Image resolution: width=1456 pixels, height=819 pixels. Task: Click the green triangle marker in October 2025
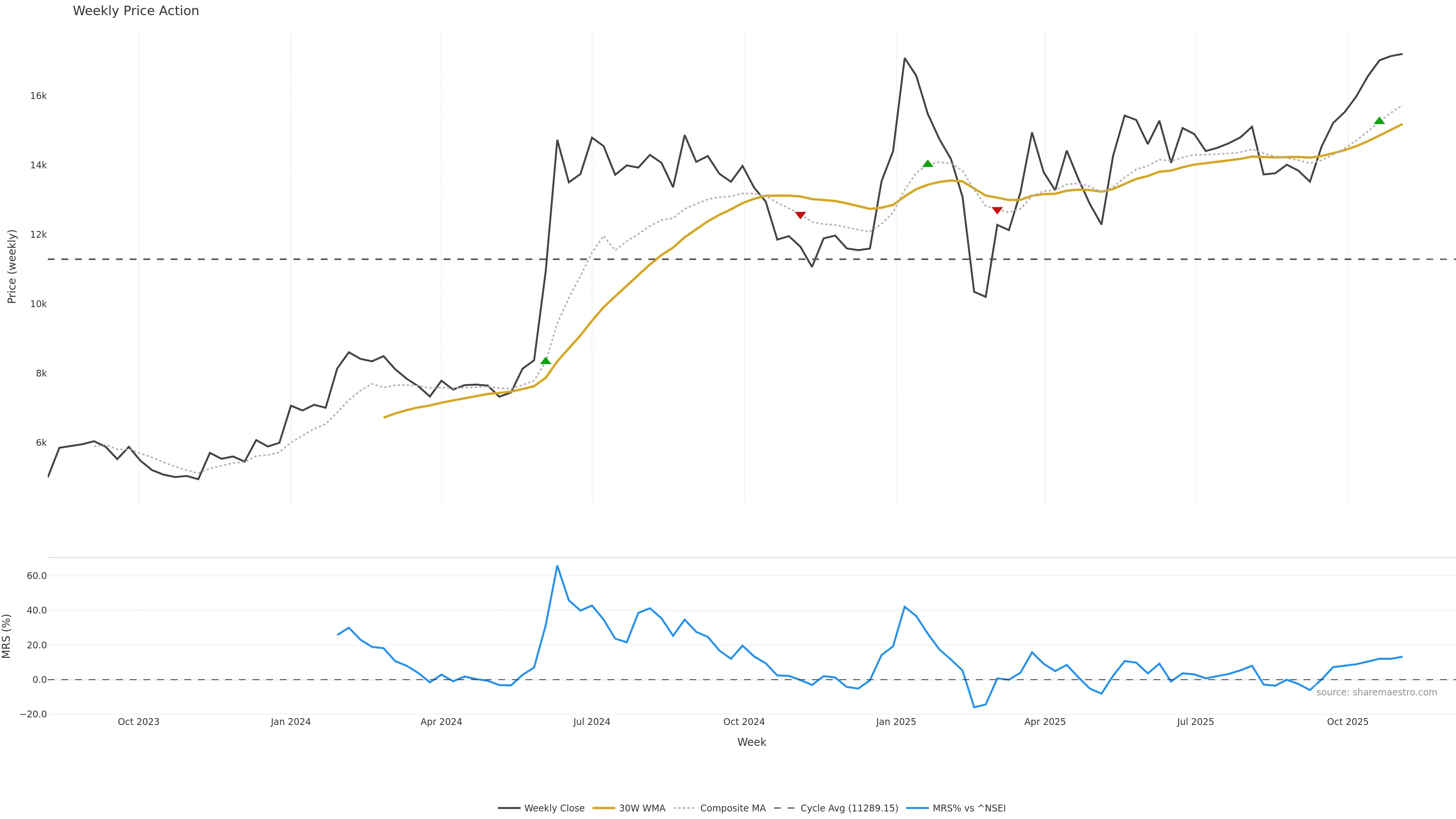click(1379, 121)
